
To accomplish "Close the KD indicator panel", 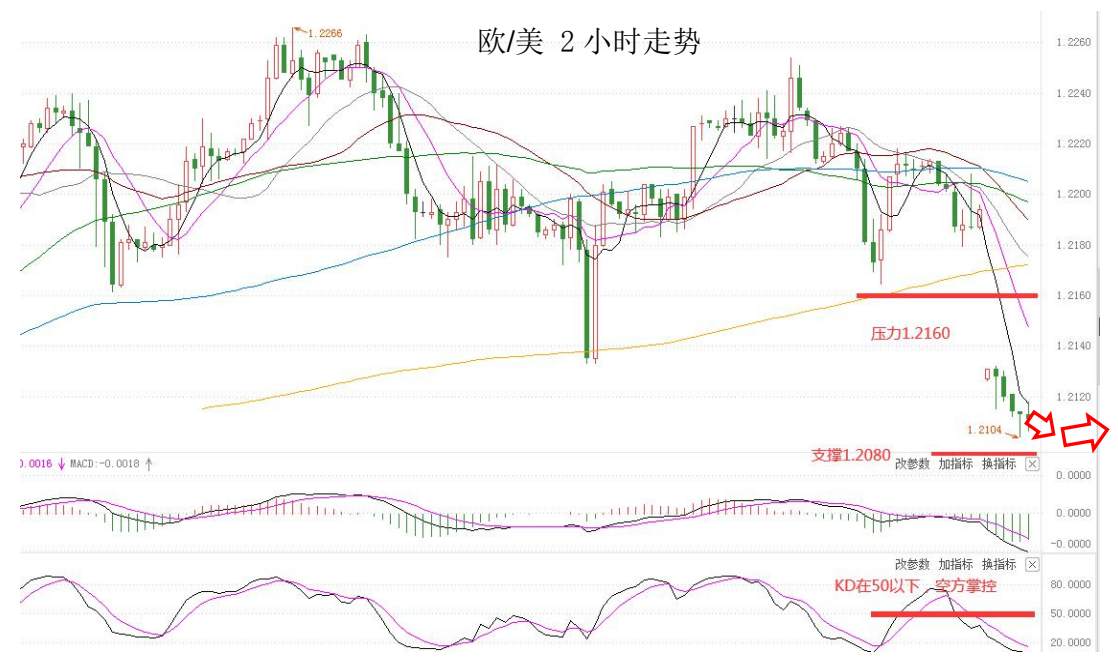I will [1032, 565].
